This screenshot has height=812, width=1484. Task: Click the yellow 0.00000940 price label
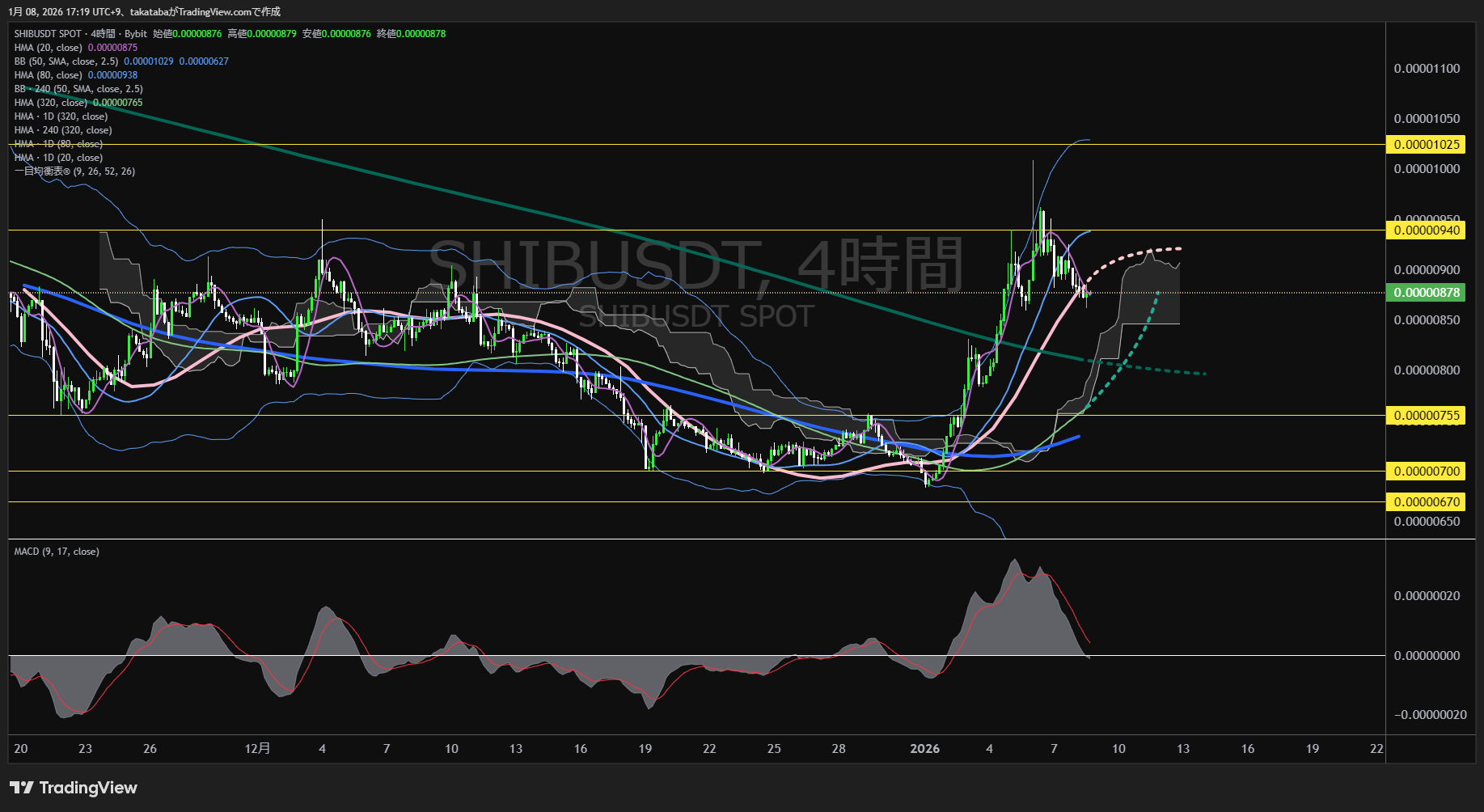(x=1427, y=230)
